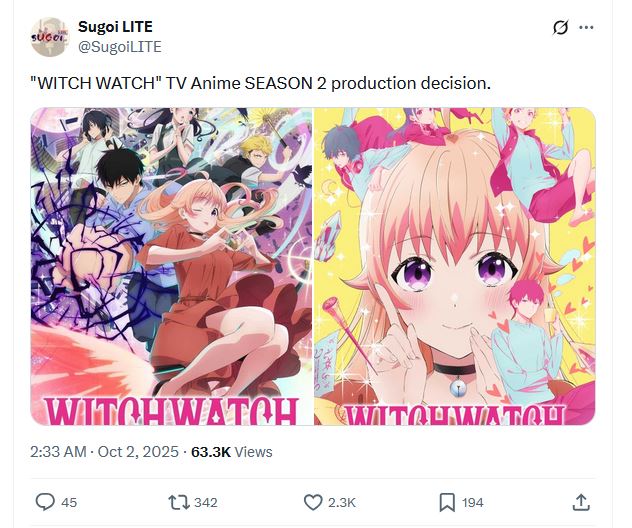Click the 342 reposts count
This screenshot has width=632, height=528.
206,502
